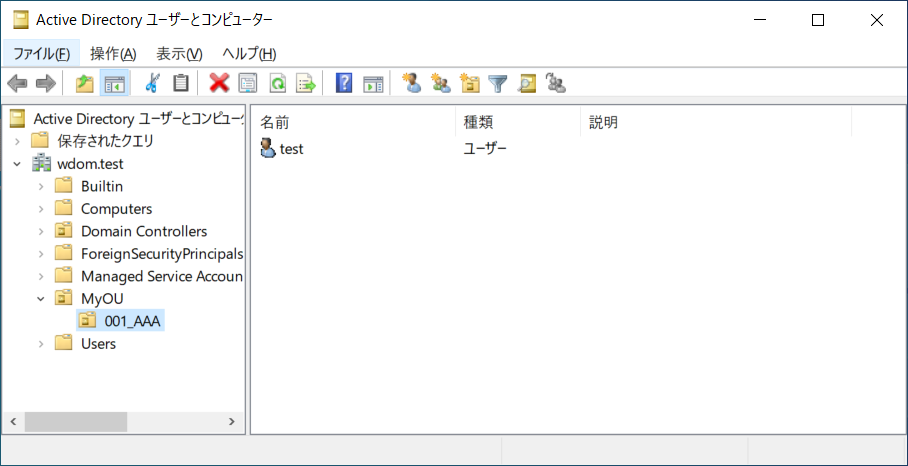Open the ヘルプ(H) menu
908x466 pixels.
249,54
